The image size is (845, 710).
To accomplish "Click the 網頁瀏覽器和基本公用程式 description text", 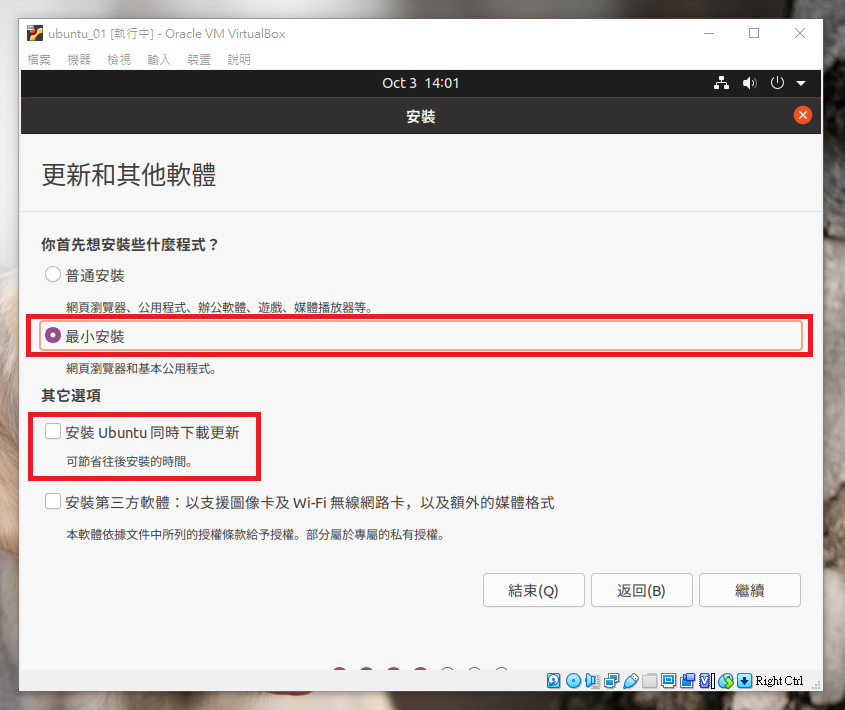I will click(141, 369).
